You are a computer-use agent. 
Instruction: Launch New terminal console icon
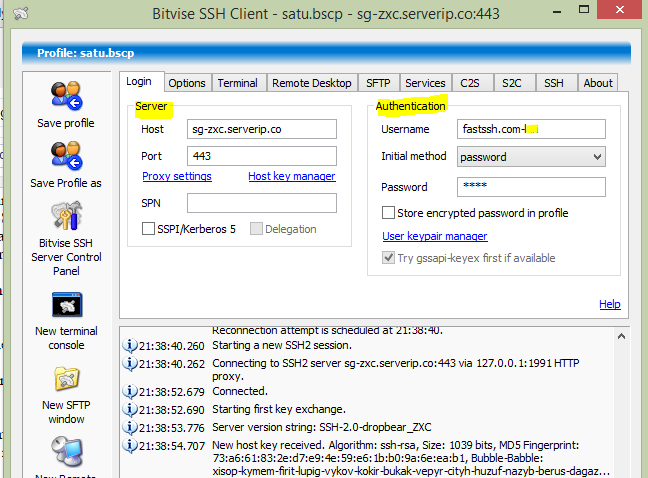[x=67, y=304]
